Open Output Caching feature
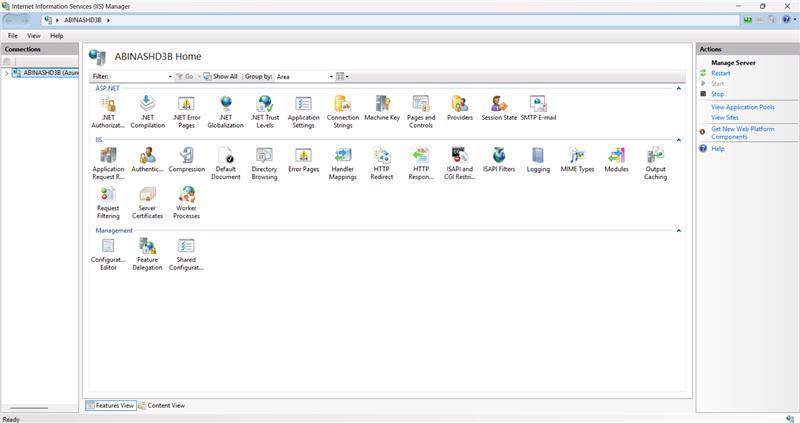This screenshot has height=423, width=800. coord(656,163)
